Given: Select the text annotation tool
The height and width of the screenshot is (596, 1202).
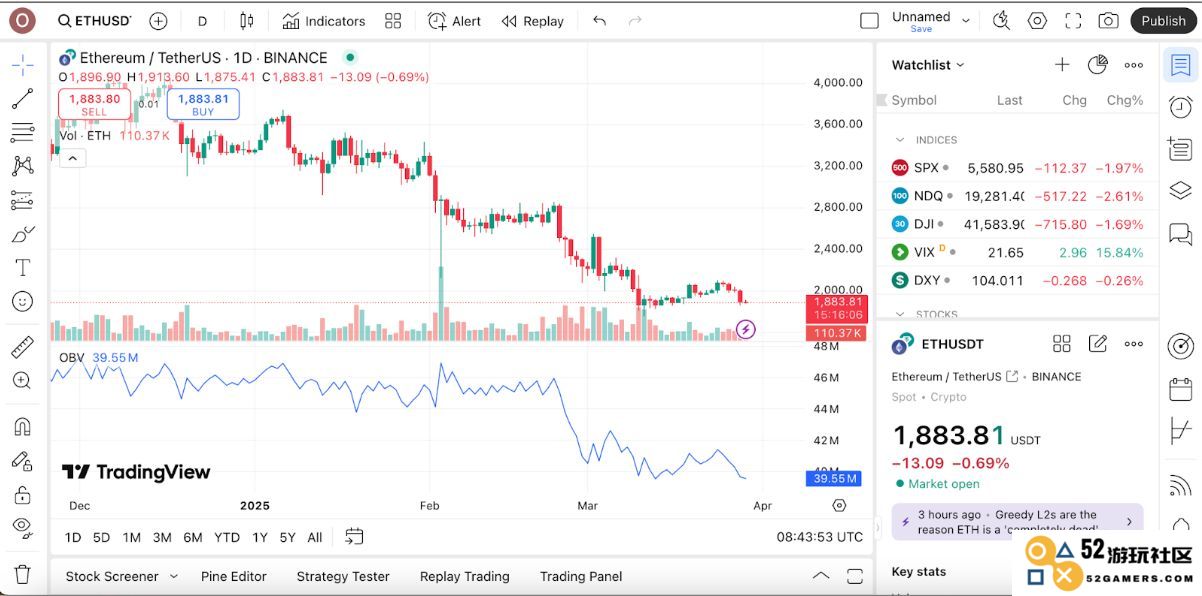Looking at the screenshot, I should coord(22,267).
